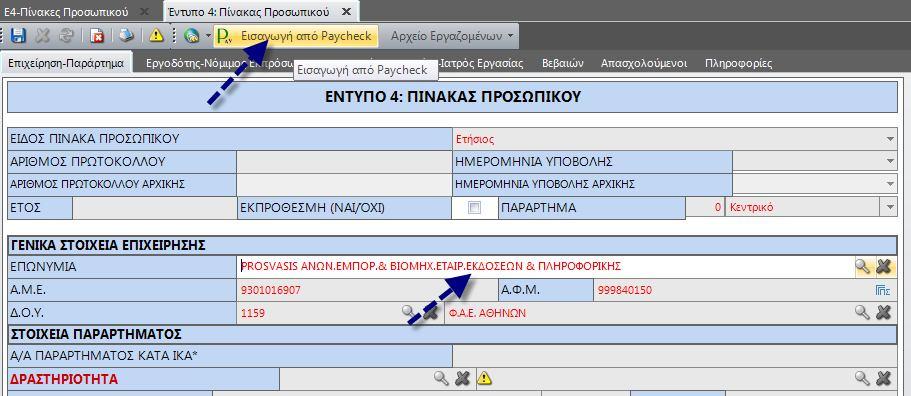The width and height of the screenshot is (911, 396).
Task: Click the ΑΡΙΘΜΟΣ ΠΡΩΤΟΚΟΛΛΟΥ ΑΡΧΙΚΗΣ input field
Action: coord(344,185)
